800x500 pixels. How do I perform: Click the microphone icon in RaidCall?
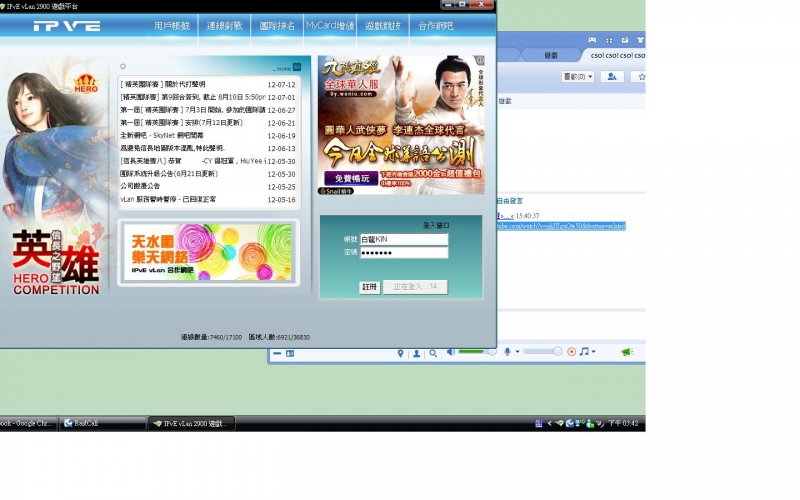click(507, 352)
